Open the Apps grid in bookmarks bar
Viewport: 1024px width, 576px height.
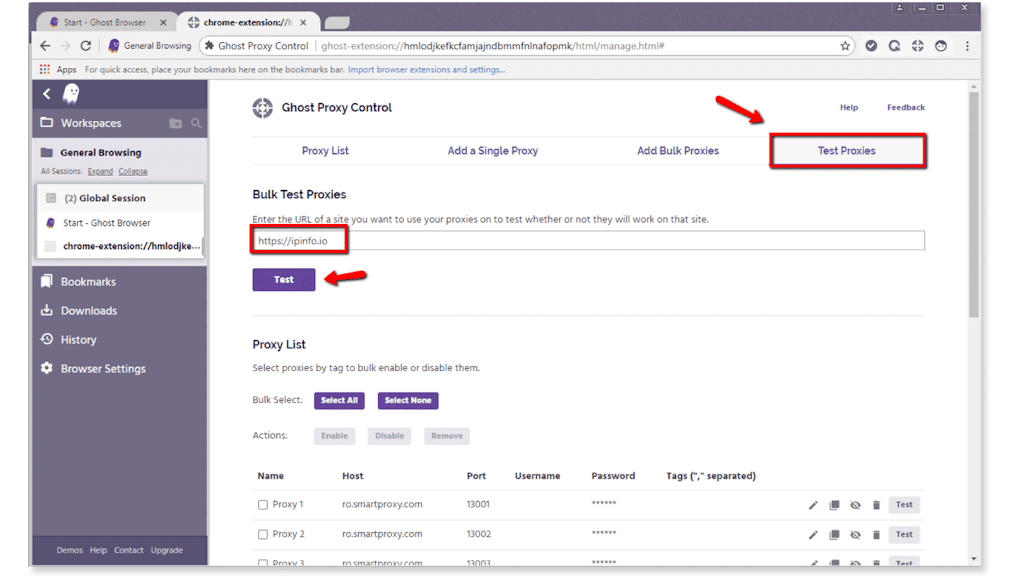(44, 69)
